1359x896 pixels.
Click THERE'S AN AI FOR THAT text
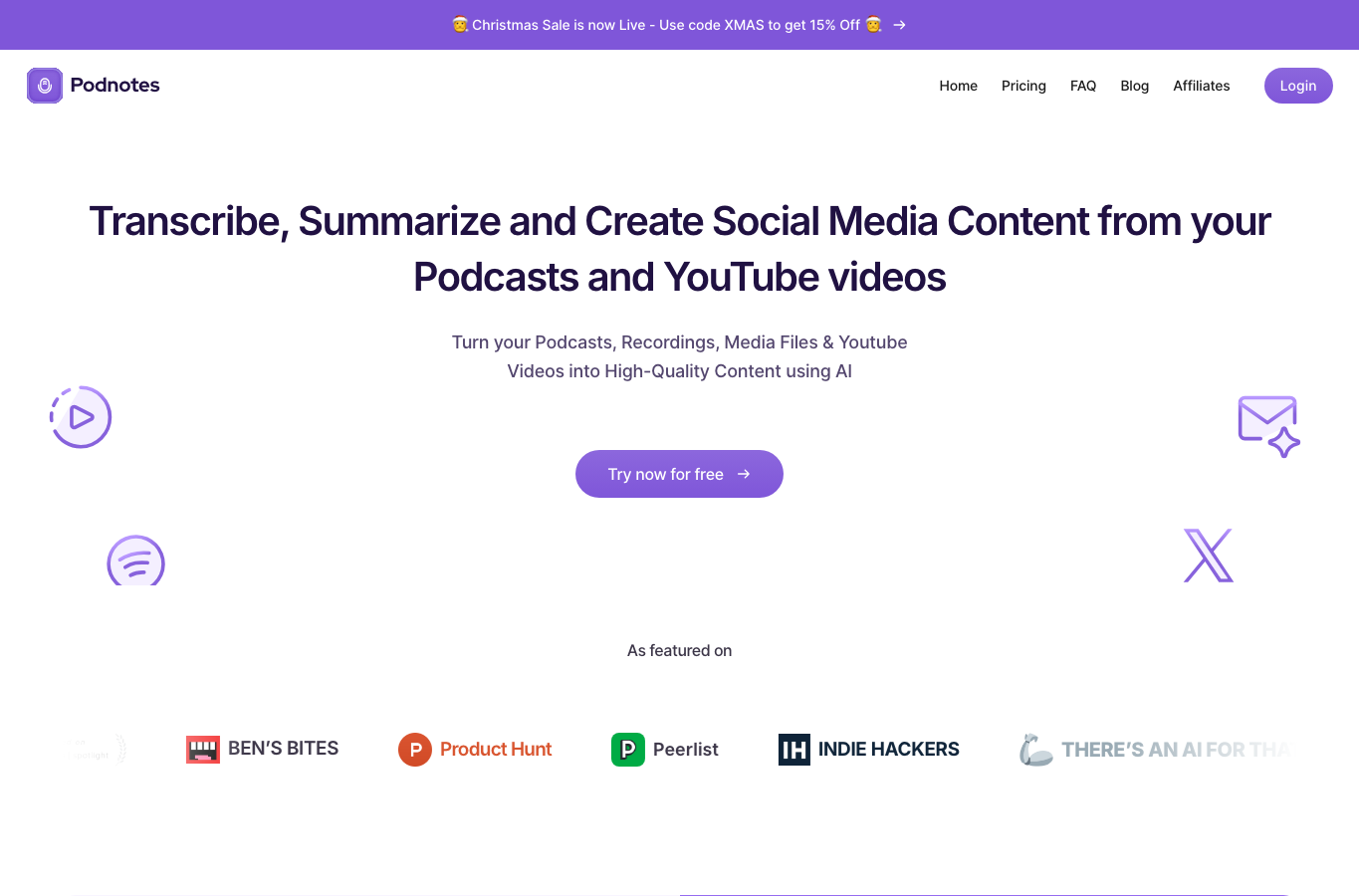point(1176,750)
